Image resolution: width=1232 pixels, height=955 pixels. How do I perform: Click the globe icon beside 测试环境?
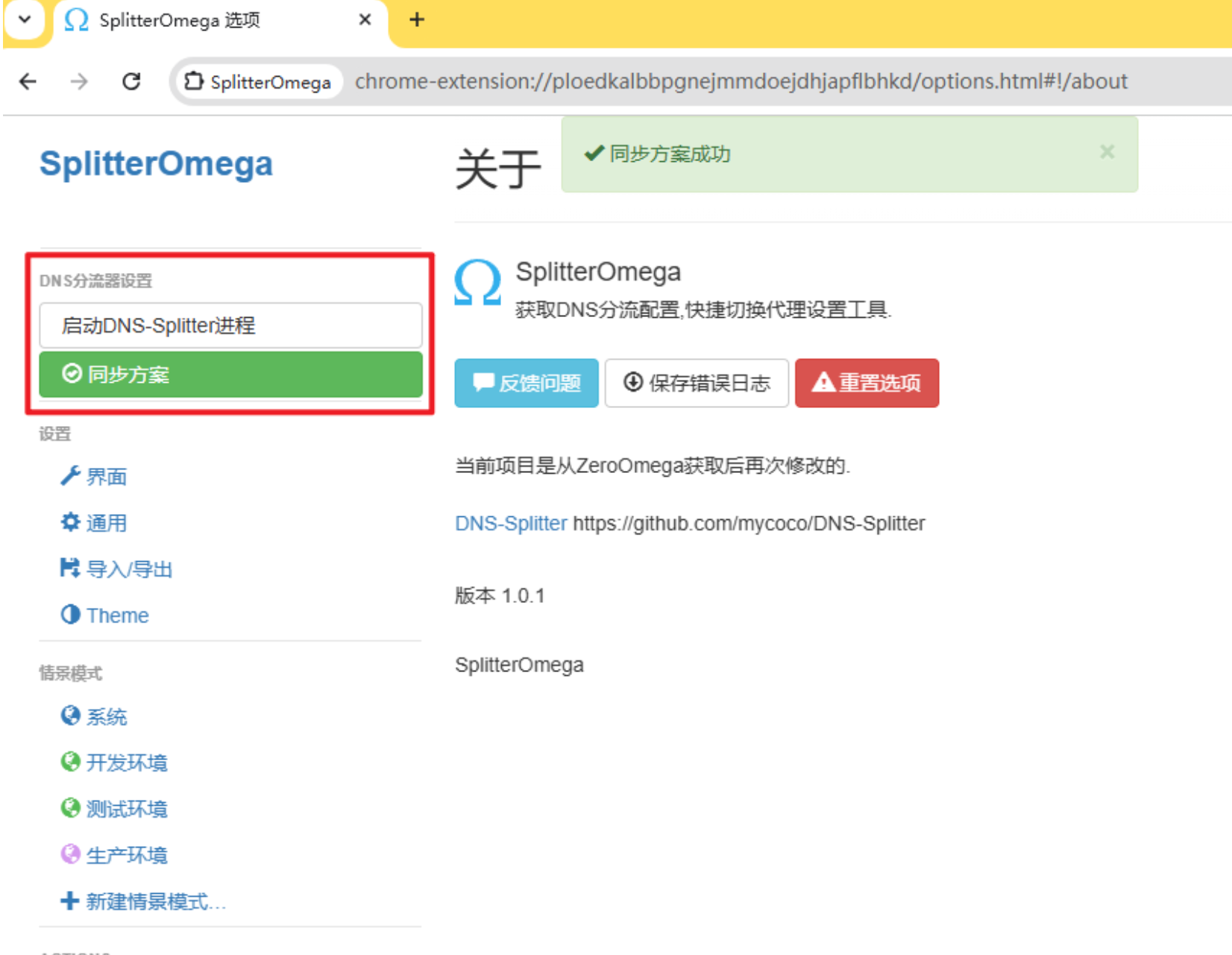point(70,809)
